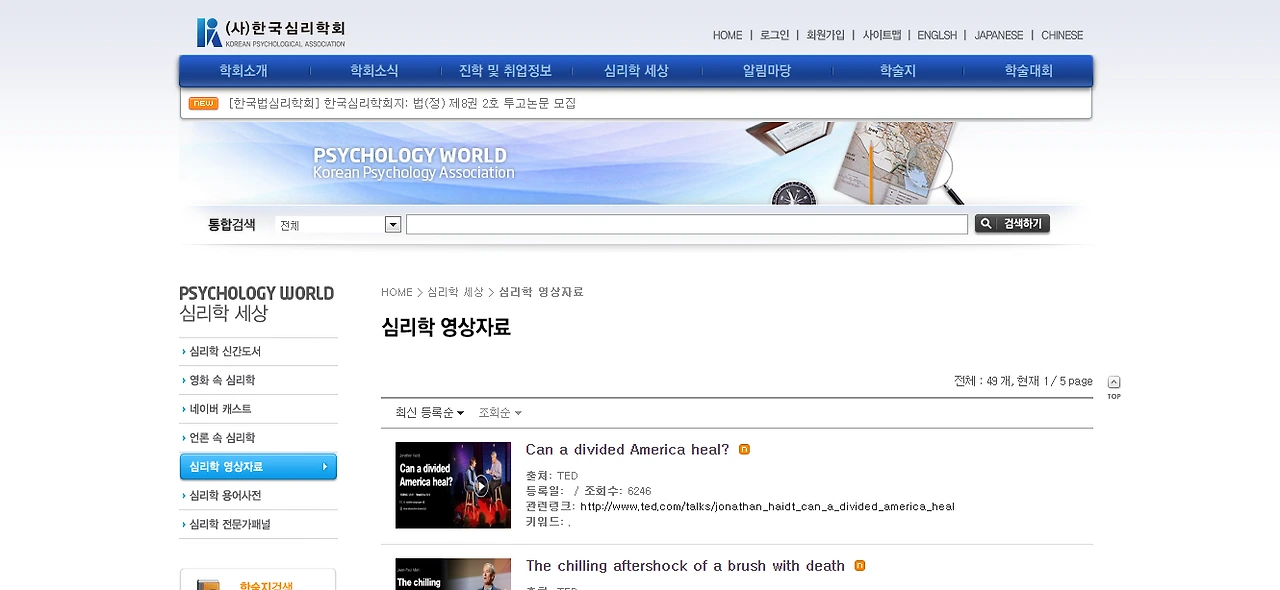This screenshot has height=590, width=1280.
Task: Click the new badge beside 'The chilling aftershock' title
Action: pos(859,565)
